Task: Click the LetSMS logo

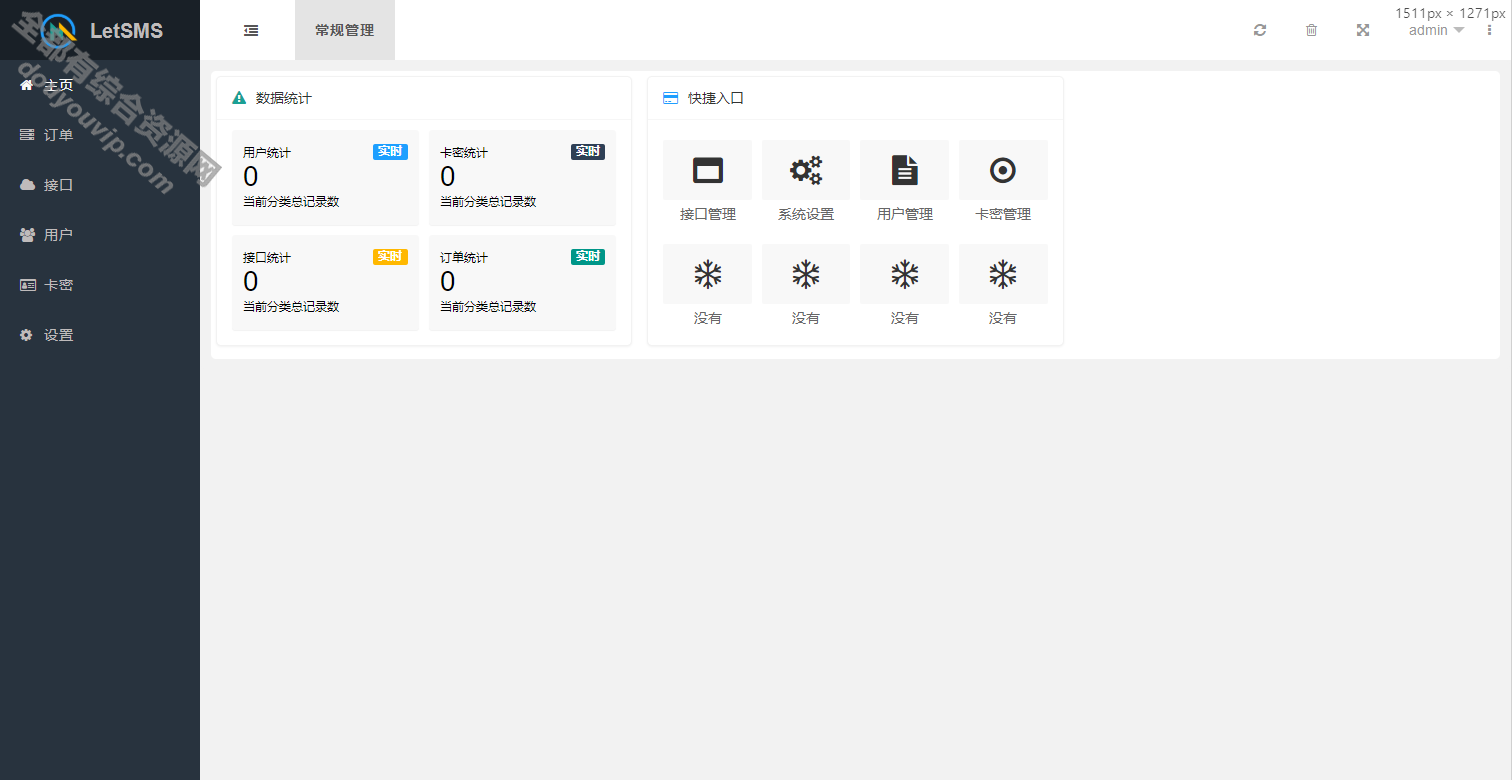Action: click(x=59, y=30)
